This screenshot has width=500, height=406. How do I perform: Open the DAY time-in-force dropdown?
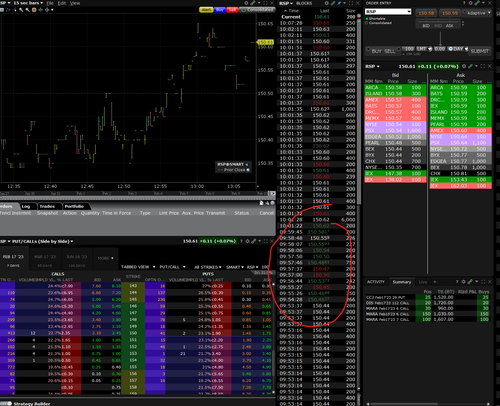click(x=458, y=49)
